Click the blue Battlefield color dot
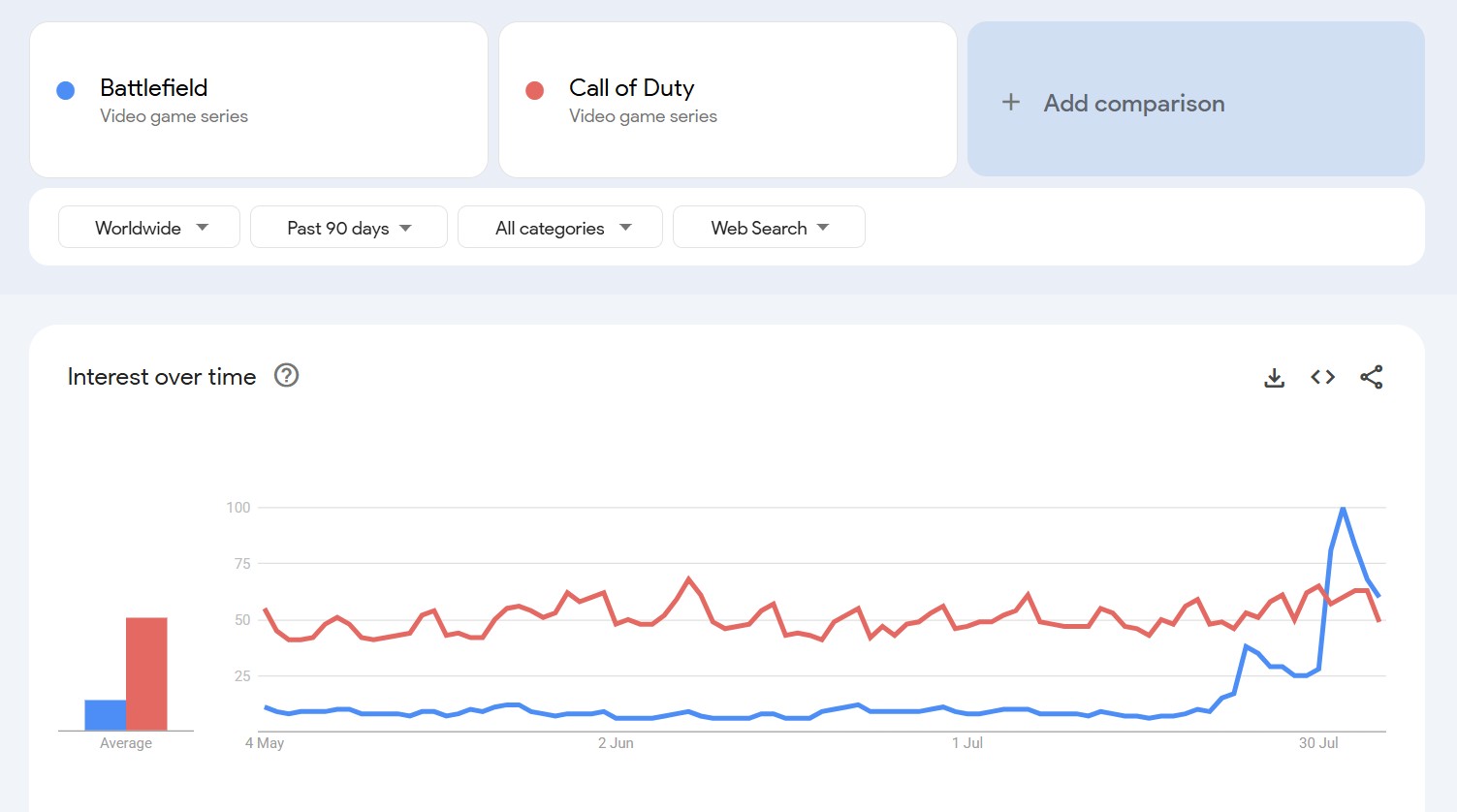 66,90
